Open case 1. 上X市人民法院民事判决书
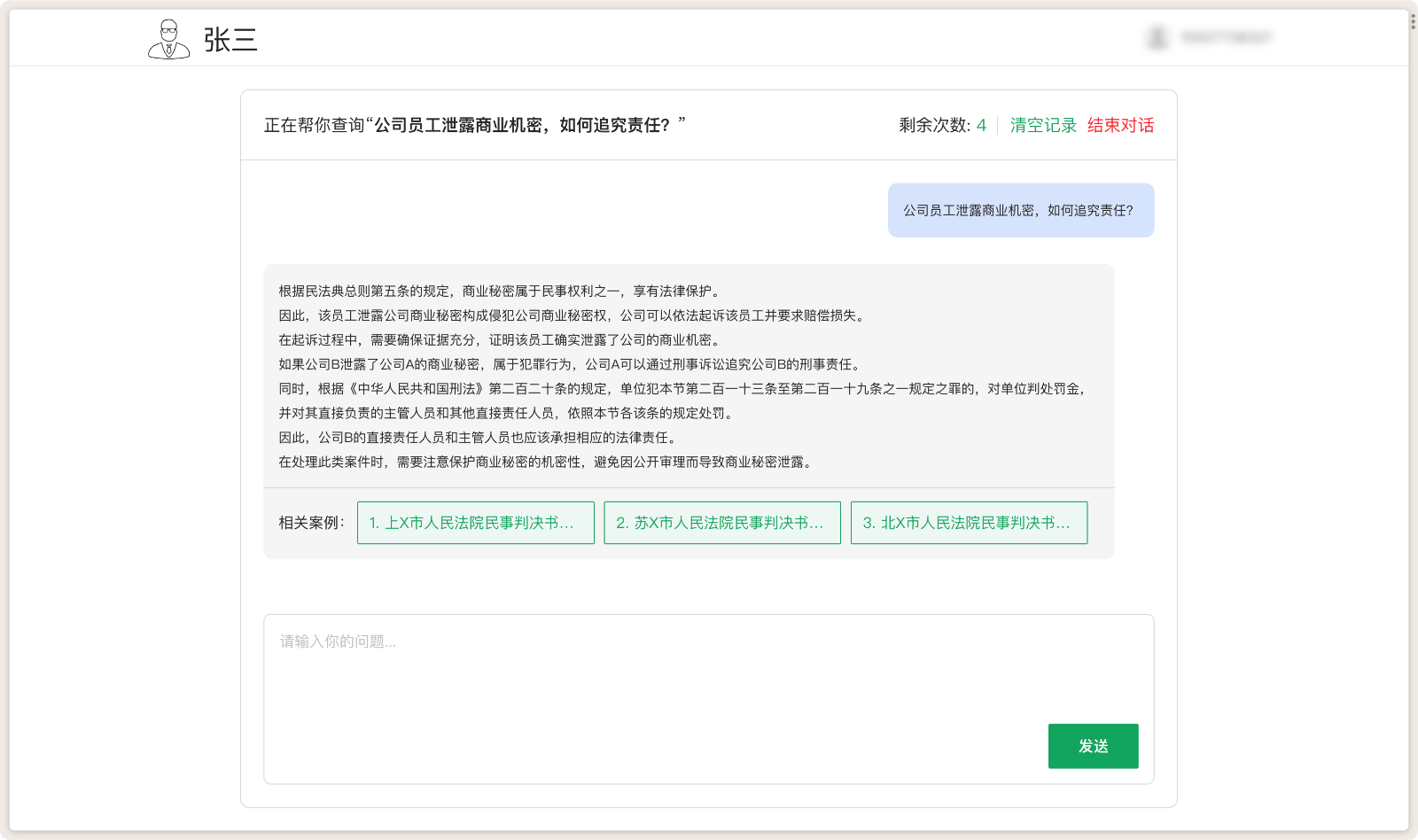Image resolution: width=1418 pixels, height=840 pixels. pos(475,522)
